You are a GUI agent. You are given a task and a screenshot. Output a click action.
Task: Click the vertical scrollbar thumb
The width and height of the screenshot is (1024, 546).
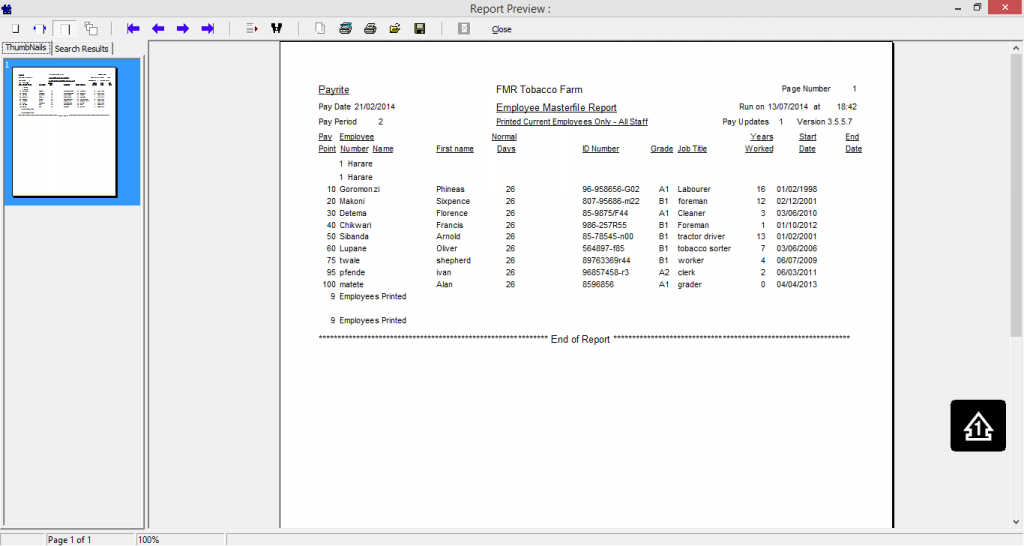point(1016,196)
